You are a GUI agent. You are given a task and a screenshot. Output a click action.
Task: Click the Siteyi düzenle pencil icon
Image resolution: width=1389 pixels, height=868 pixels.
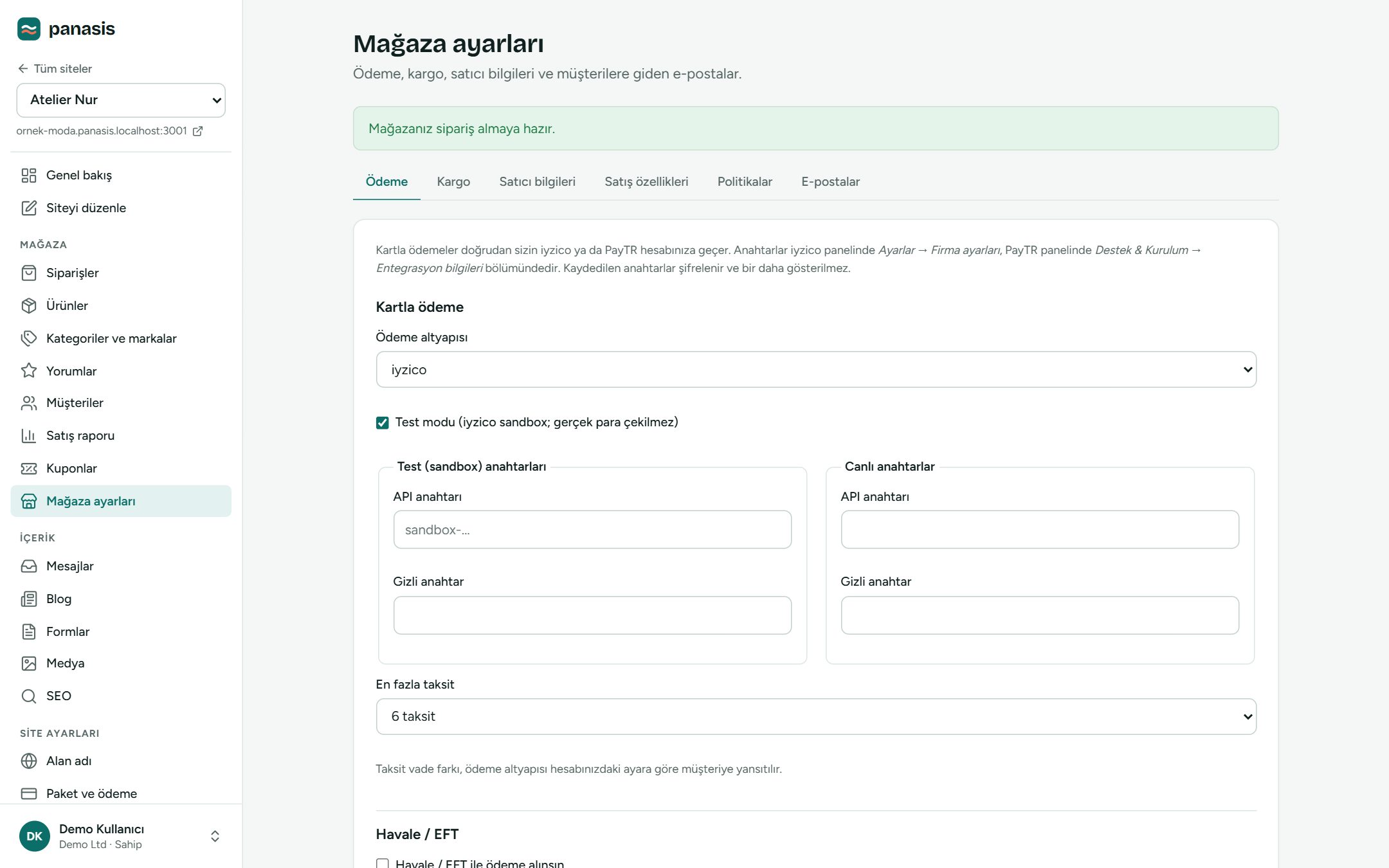click(29, 208)
